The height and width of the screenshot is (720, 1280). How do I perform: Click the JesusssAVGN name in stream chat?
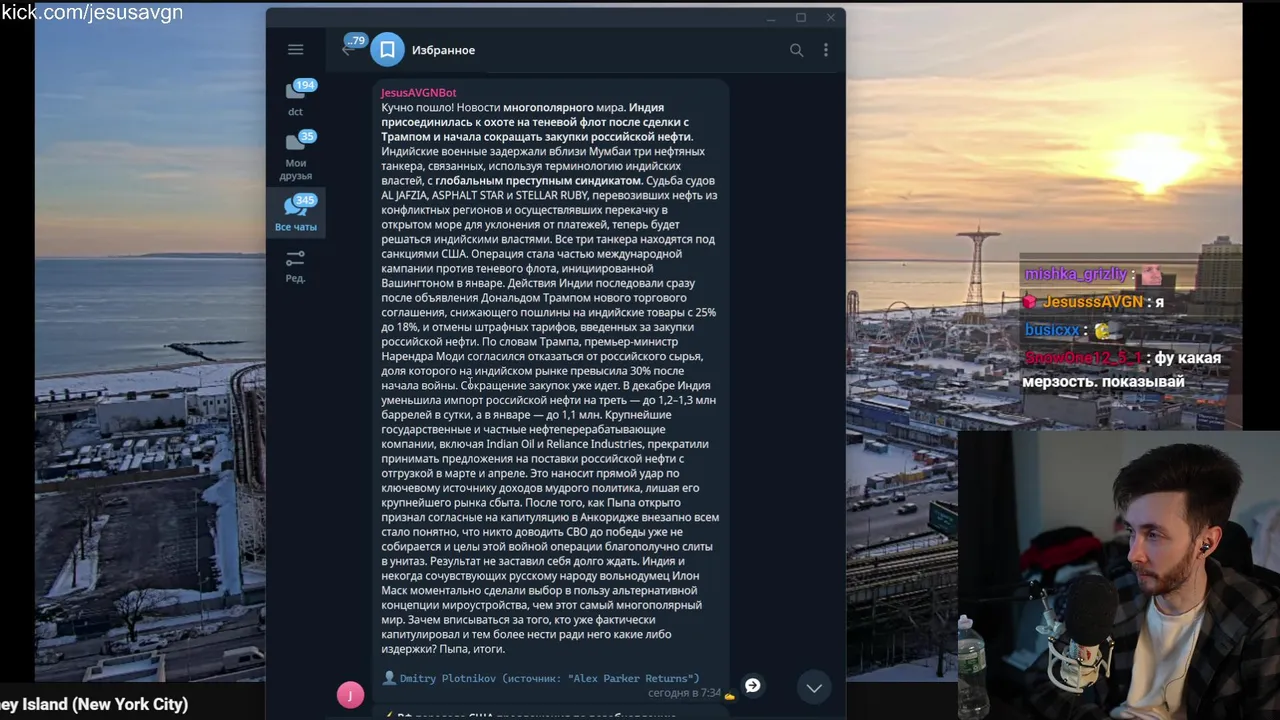pos(1092,301)
